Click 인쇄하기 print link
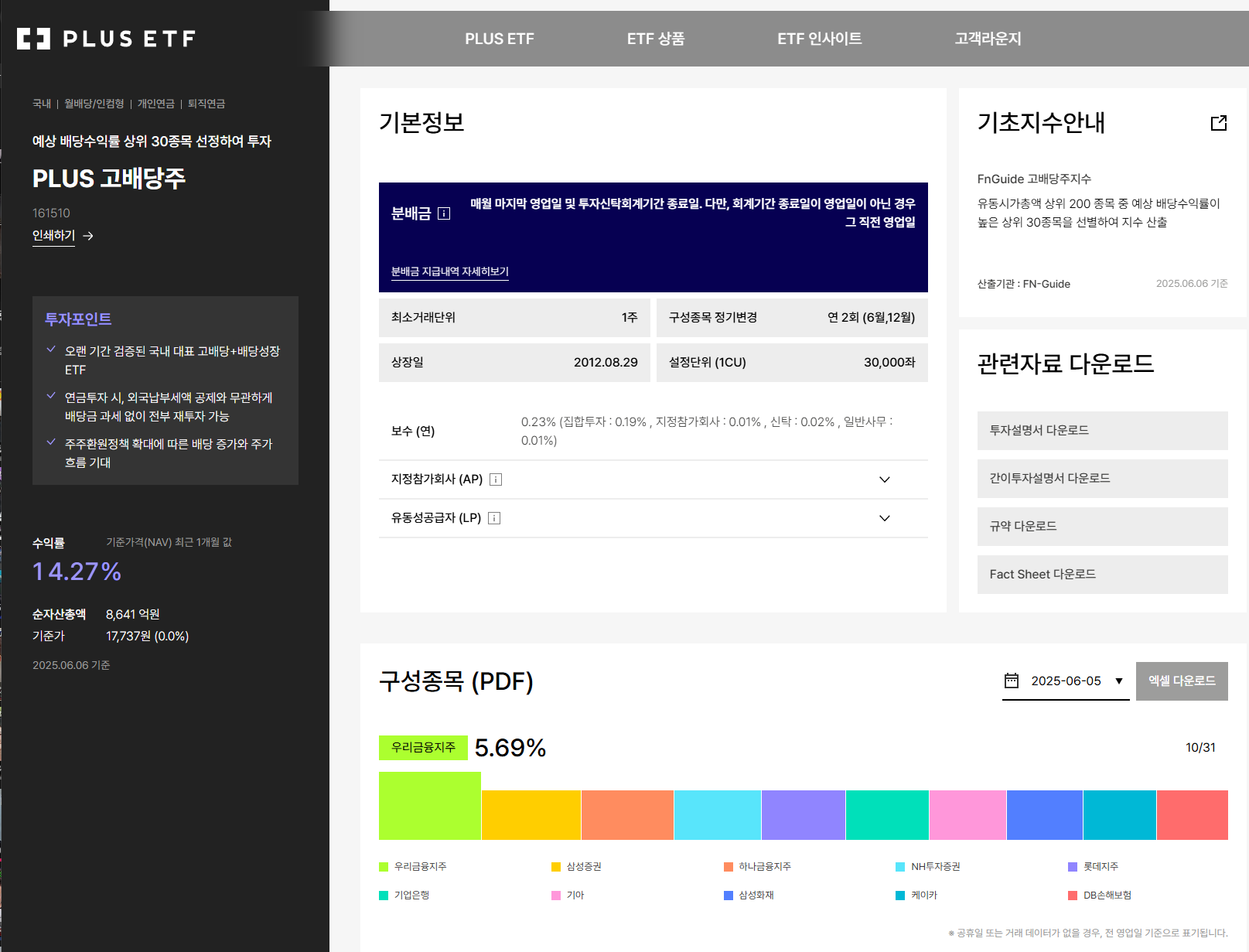Screen dimensions: 1249x952 (53, 236)
